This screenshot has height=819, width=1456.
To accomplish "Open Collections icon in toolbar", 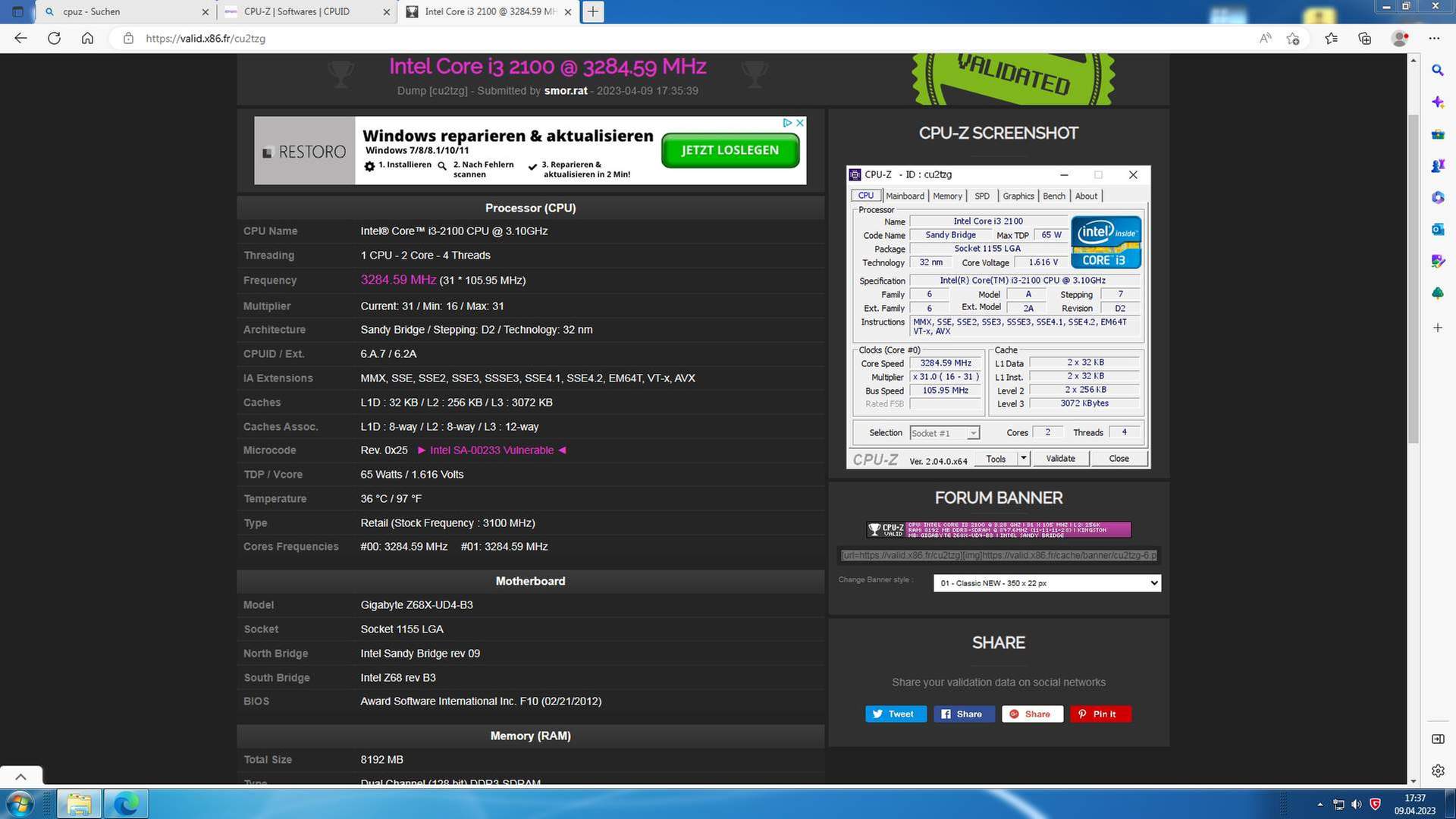I will (x=1364, y=38).
